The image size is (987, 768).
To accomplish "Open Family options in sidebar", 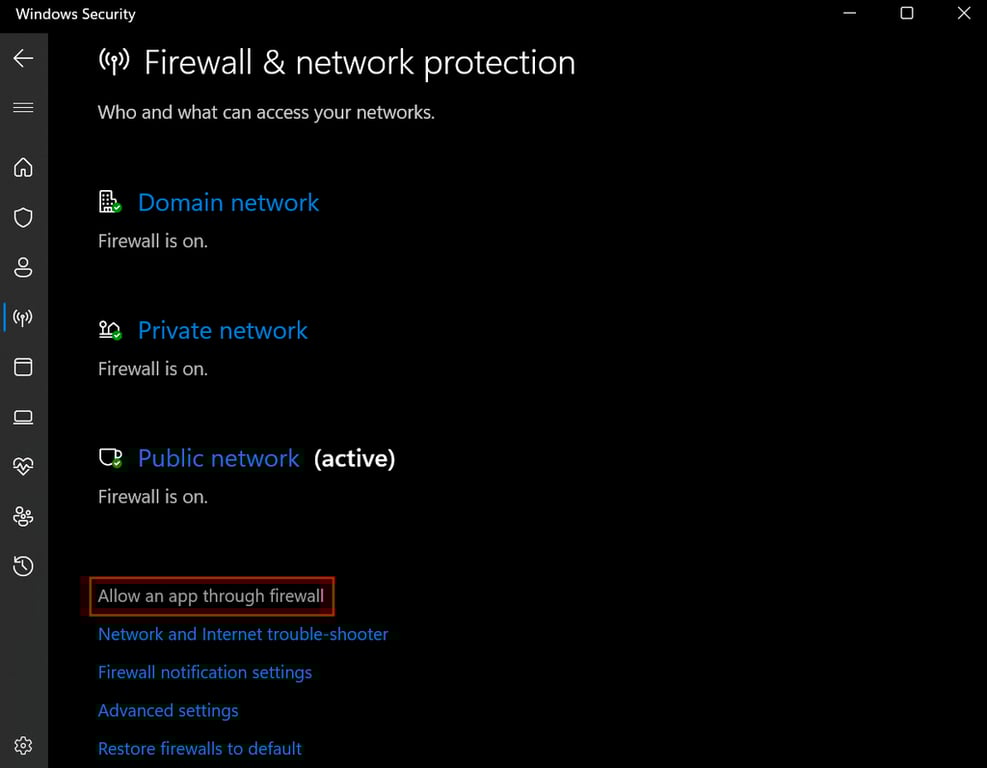I will 23,516.
